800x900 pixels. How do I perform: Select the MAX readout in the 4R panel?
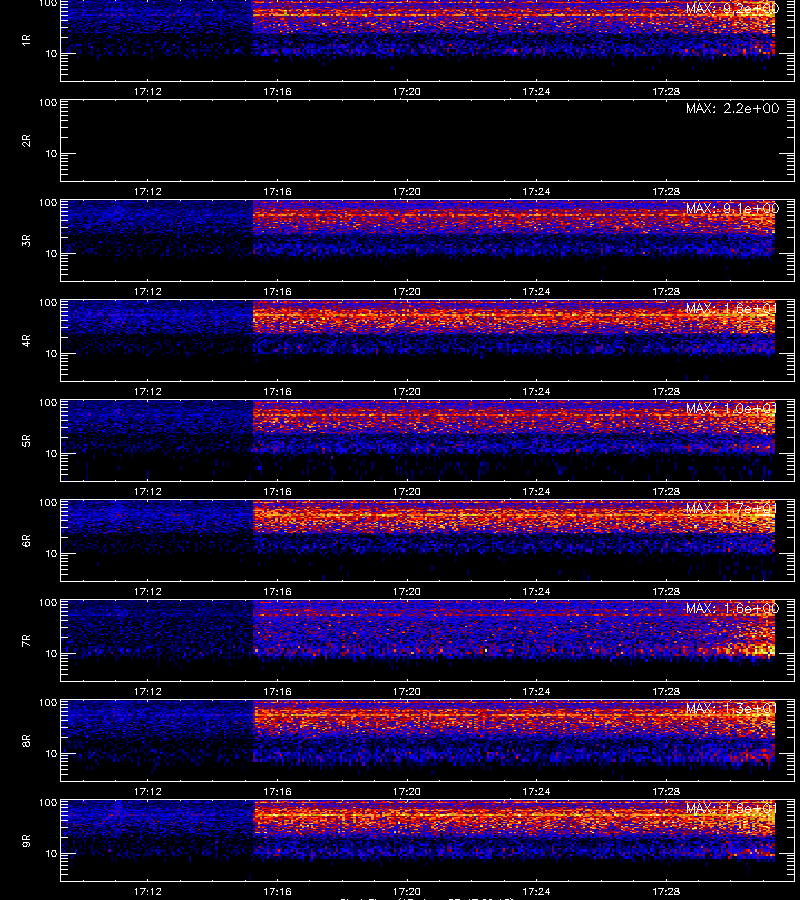pos(732,308)
